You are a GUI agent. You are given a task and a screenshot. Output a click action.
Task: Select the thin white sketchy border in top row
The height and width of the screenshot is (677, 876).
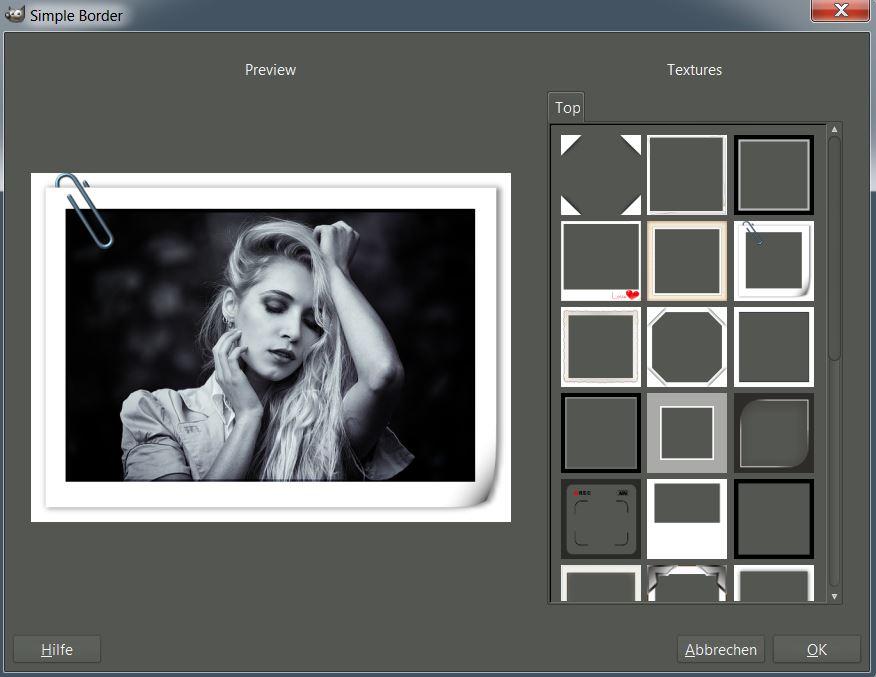686,175
